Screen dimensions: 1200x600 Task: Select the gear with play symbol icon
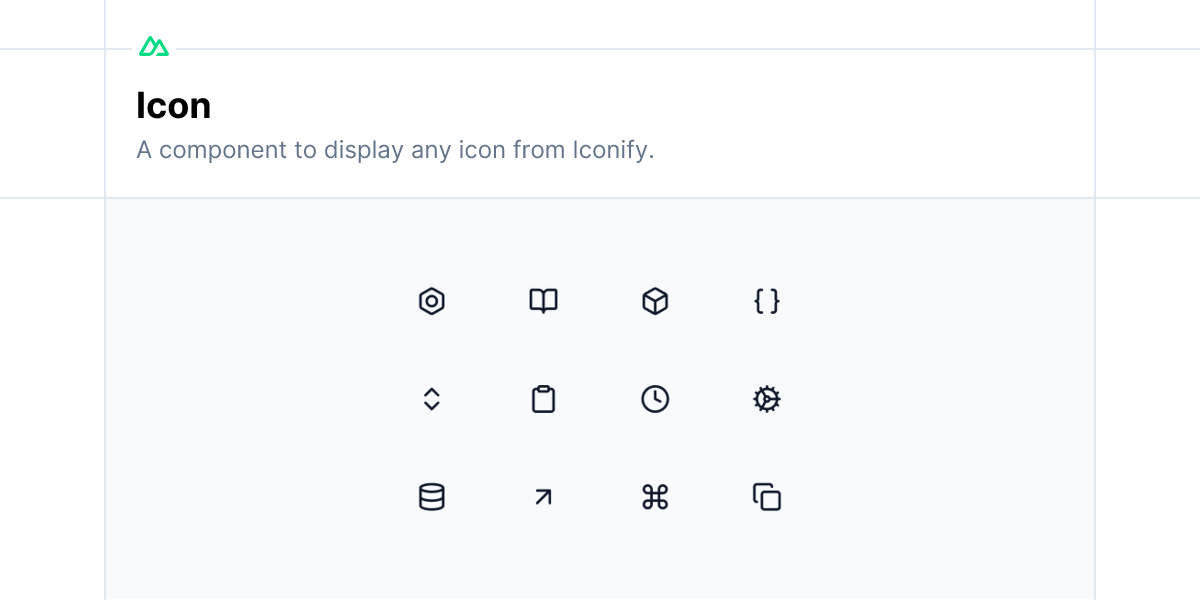pyautogui.click(x=767, y=399)
